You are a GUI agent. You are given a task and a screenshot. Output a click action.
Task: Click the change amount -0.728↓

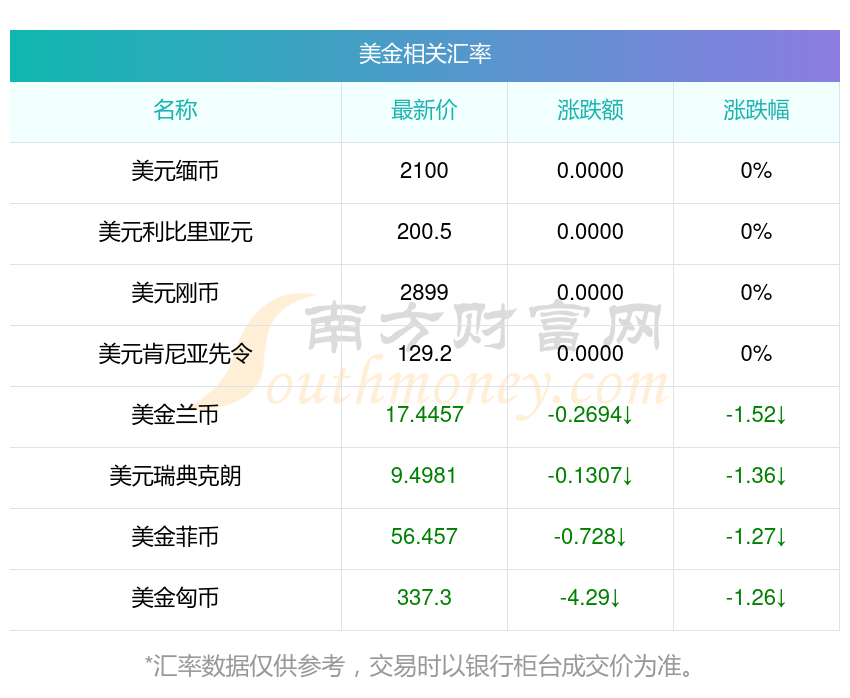(590, 537)
